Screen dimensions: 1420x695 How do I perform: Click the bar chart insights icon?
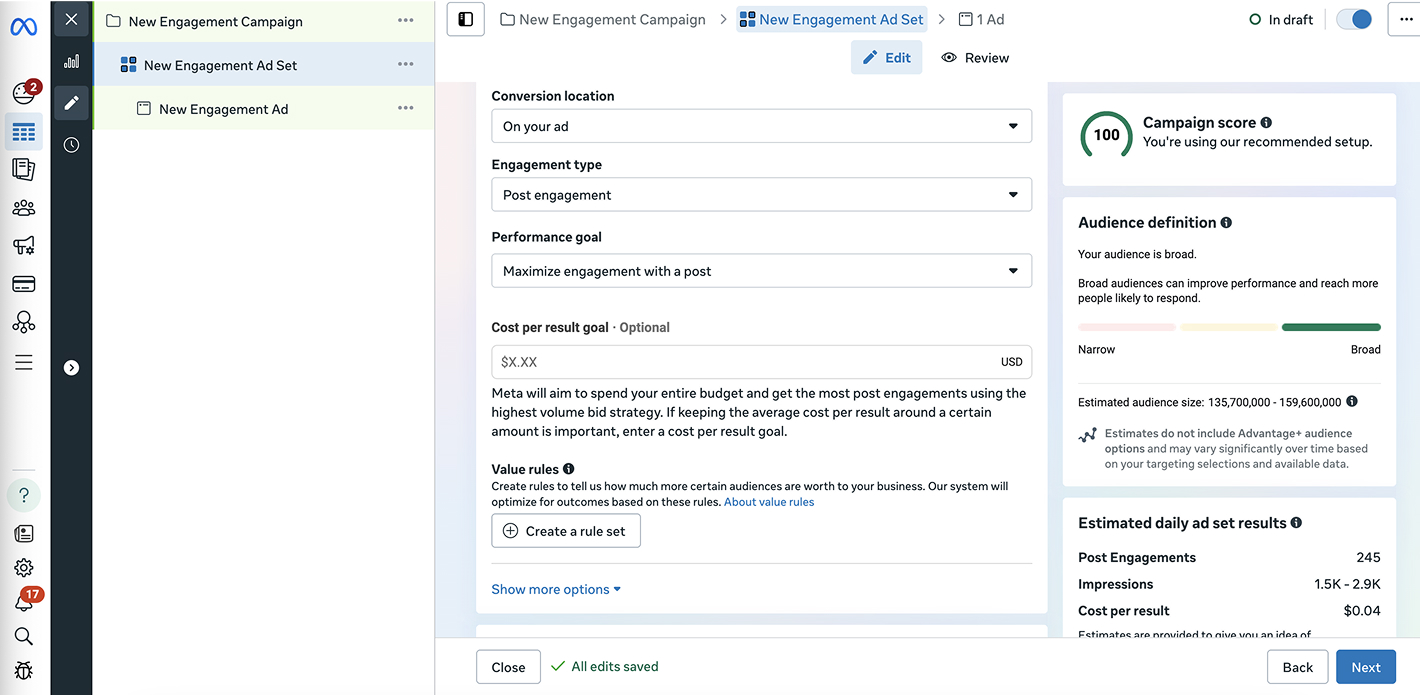pyautogui.click(x=71, y=61)
